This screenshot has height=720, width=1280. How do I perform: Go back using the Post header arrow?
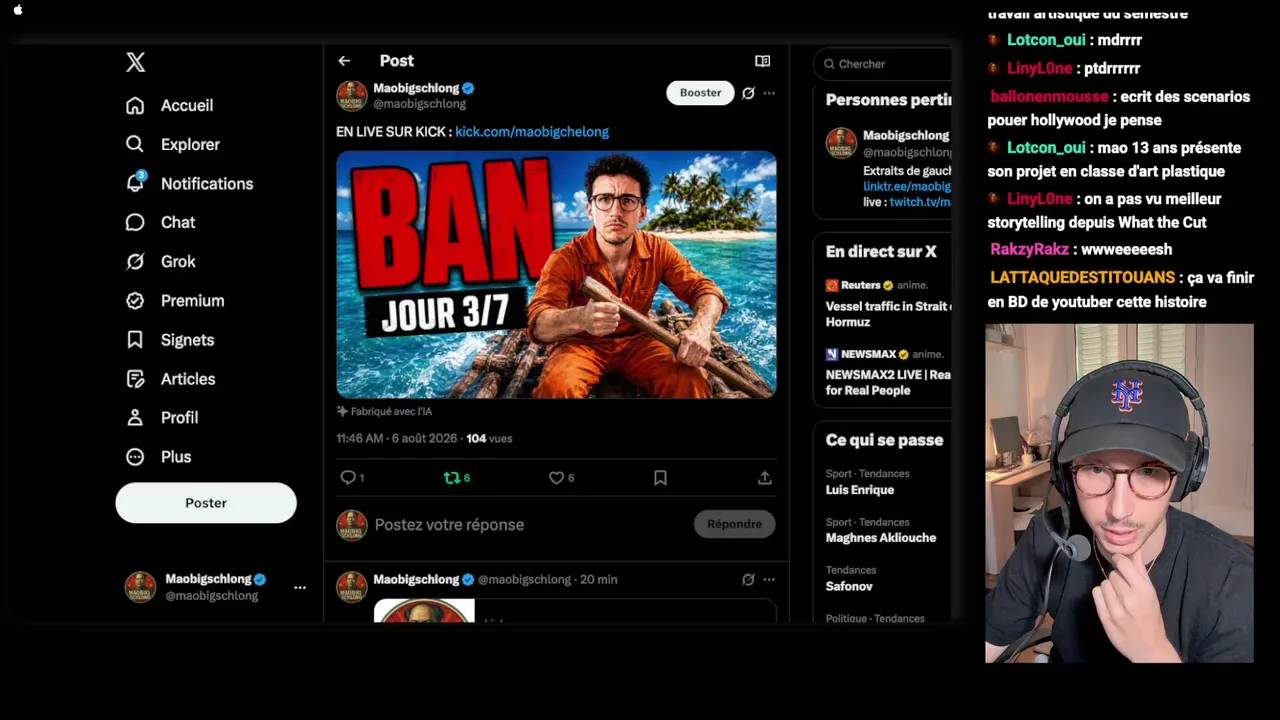pos(344,61)
